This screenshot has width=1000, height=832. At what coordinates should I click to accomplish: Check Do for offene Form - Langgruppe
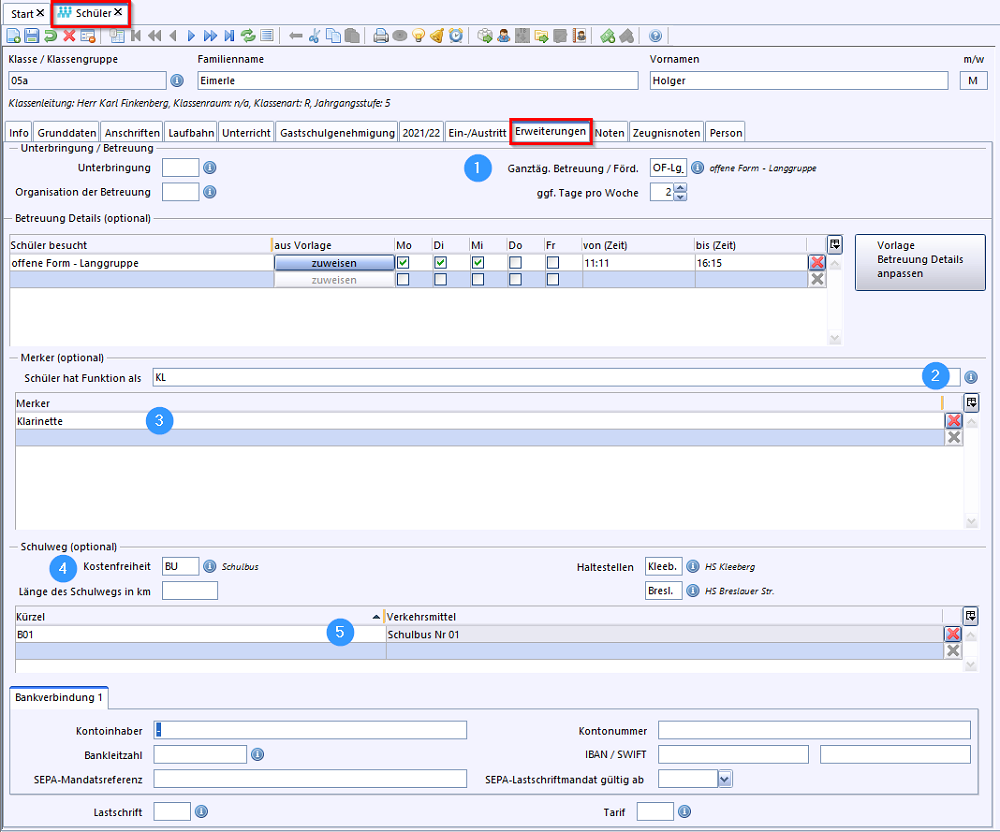[515, 263]
